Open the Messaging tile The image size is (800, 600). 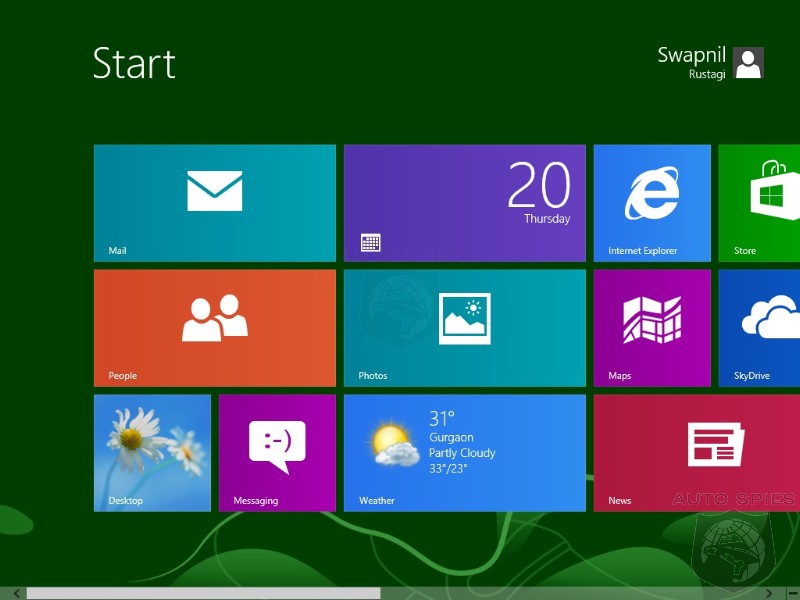[x=277, y=453]
